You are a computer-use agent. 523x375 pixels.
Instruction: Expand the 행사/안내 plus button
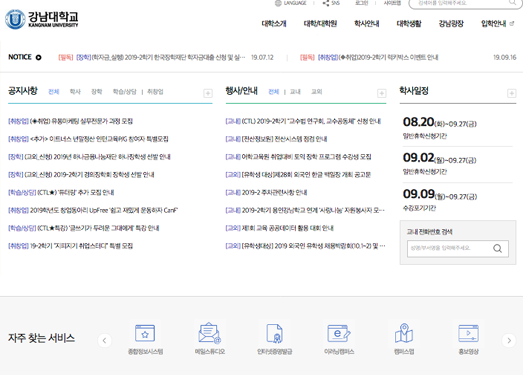(x=382, y=93)
